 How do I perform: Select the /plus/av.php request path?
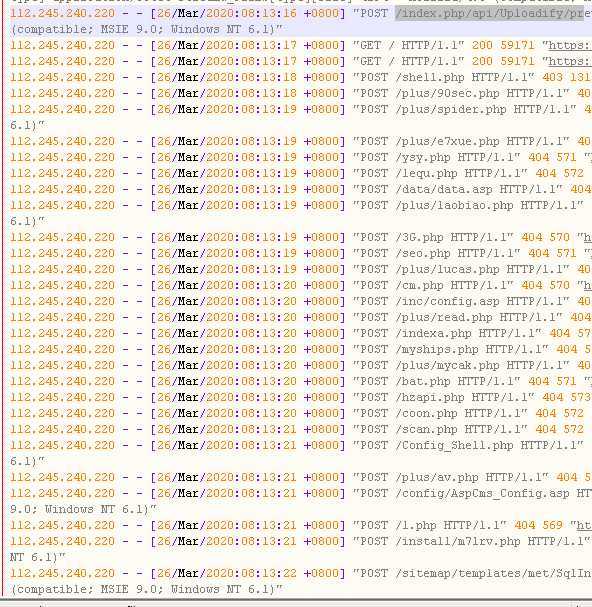pyautogui.click(x=437, y=477)
